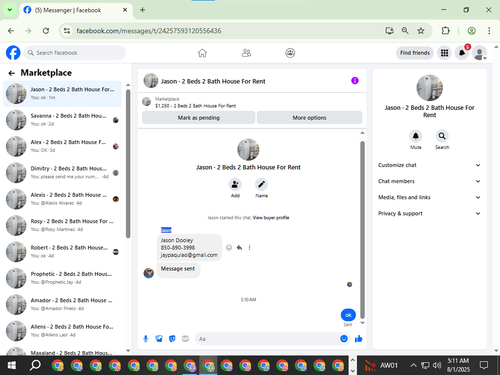Image resolution: width=500 pixels, height=375 pixels.
Task: Reload the page
Action: click(x=46, y=31)
